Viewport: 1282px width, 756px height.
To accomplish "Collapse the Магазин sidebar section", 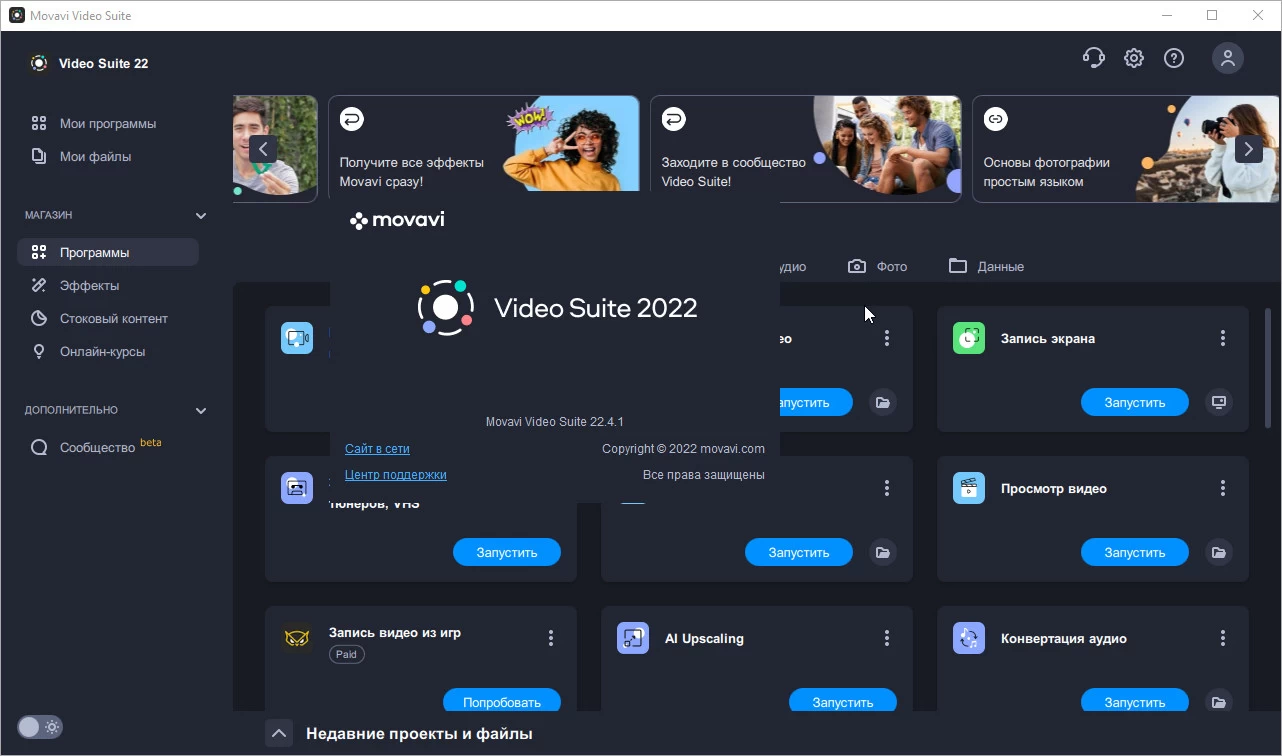I will 201,216.
